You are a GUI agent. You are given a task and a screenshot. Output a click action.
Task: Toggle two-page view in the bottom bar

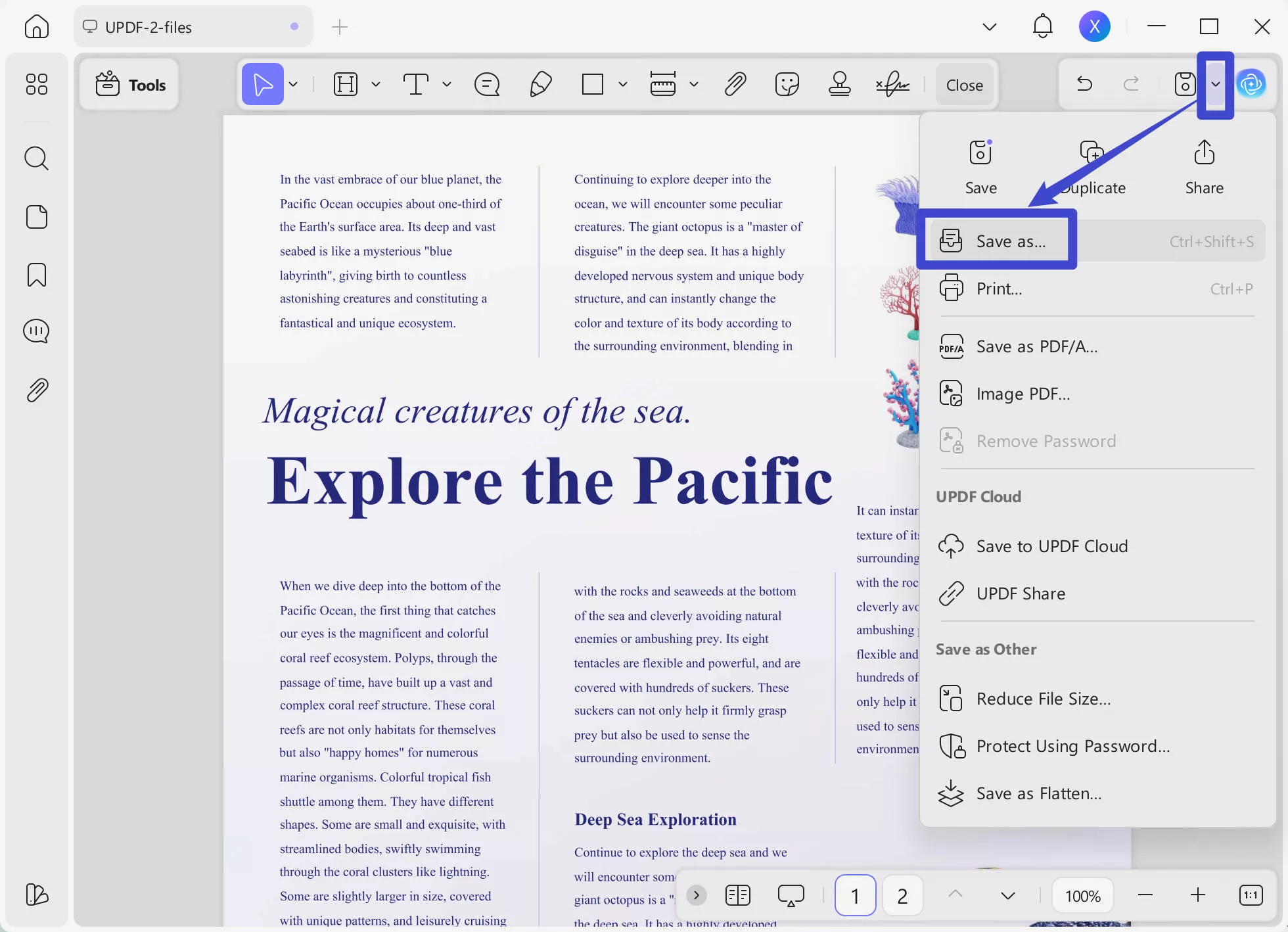pyautogui.click(x=737, y=895)
